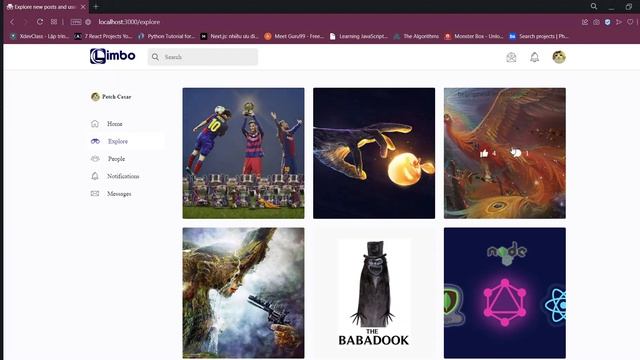The image size is (640, 360).
Task: Focus the Limbo Search input field
Action: 203,57
